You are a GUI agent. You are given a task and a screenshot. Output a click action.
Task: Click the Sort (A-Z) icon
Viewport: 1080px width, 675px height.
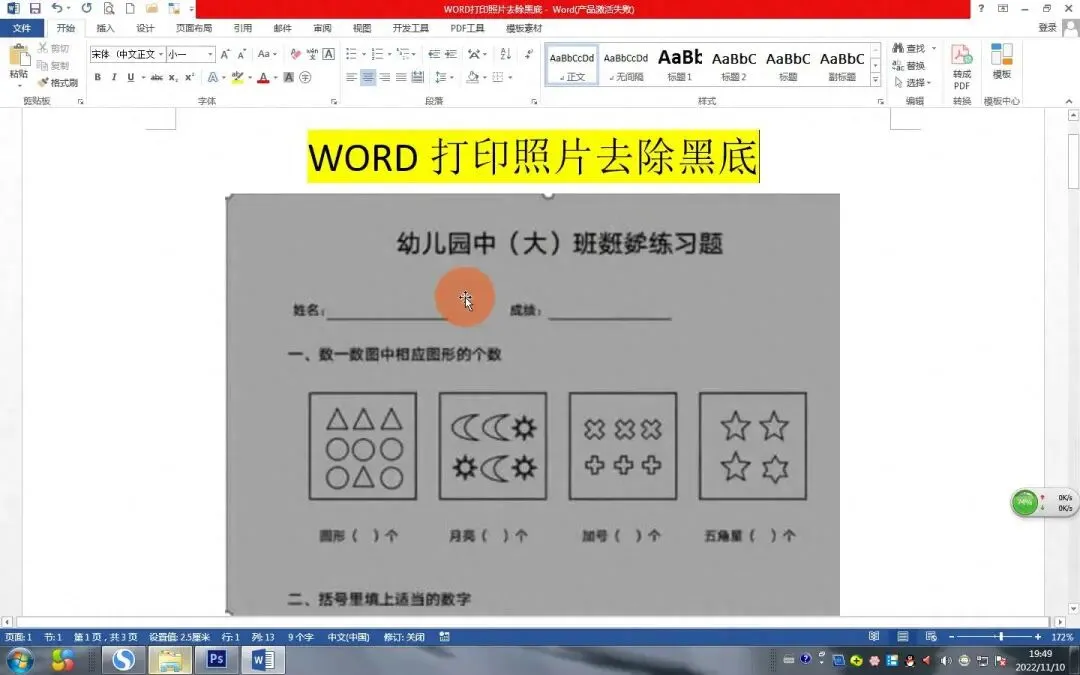click(x=506, y=54)
